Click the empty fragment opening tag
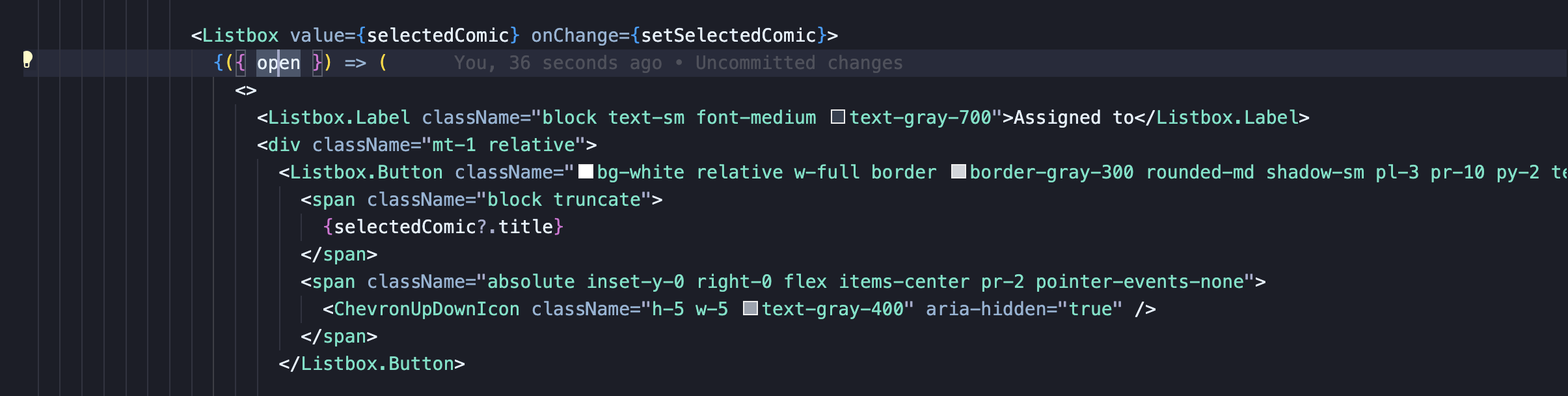Image resolution: width=1568 pixels, height=396 pixels. click(x=246, y=91)
